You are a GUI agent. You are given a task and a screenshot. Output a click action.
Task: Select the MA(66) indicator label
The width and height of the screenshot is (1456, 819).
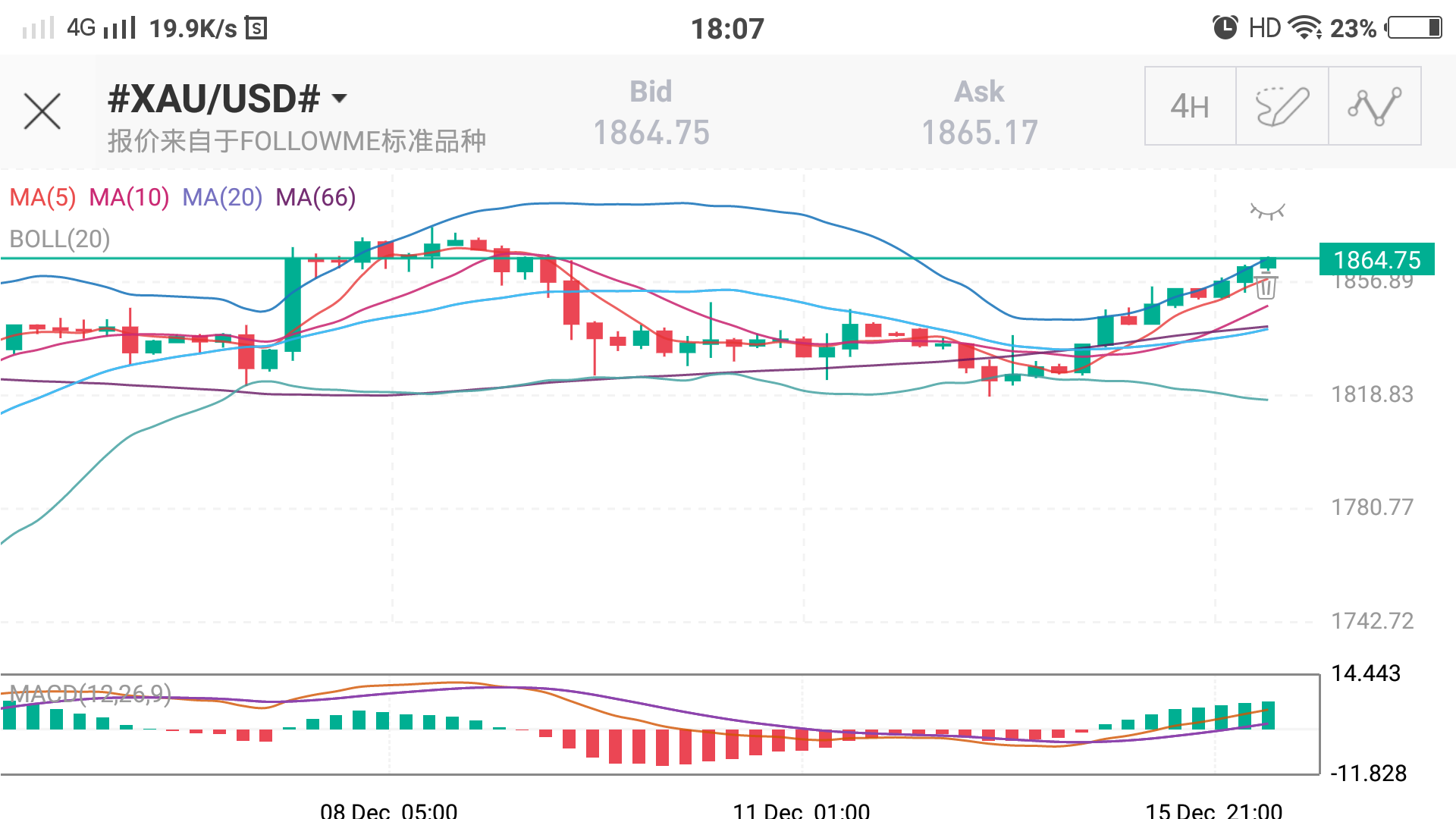[x=315, y=198]
